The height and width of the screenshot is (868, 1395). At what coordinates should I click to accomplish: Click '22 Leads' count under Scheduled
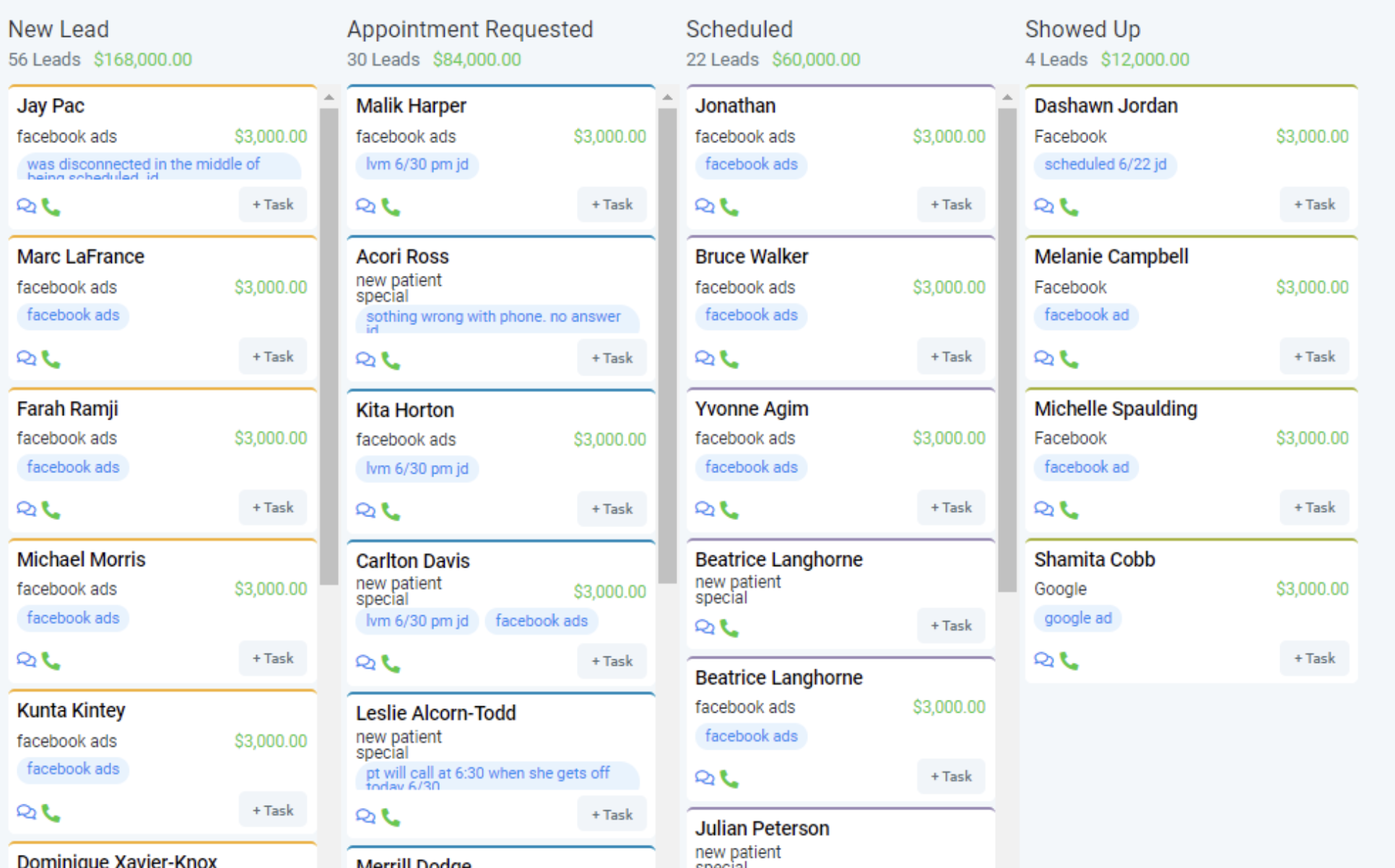coord(722,60)
